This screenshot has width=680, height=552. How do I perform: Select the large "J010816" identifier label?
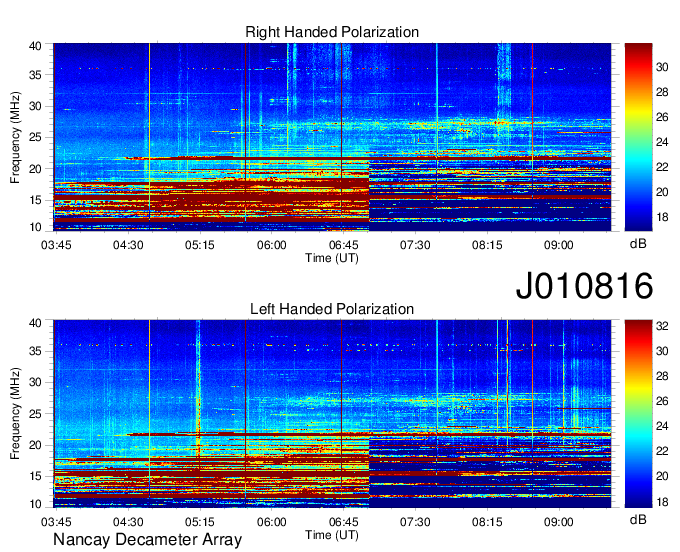585,286
